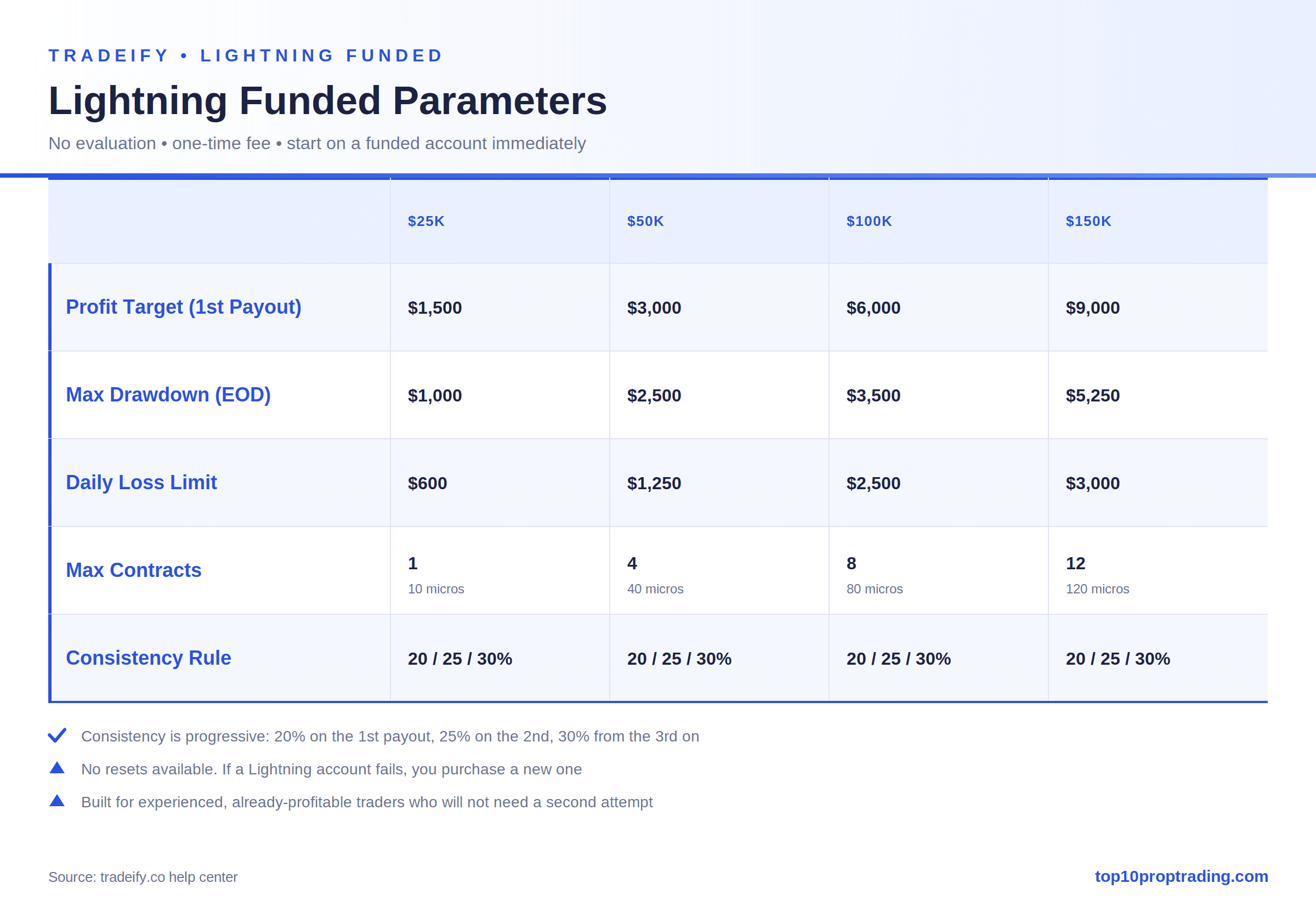
Task: Click the $2,500 max drawdown value for $50K
Action: click(654, 395)
